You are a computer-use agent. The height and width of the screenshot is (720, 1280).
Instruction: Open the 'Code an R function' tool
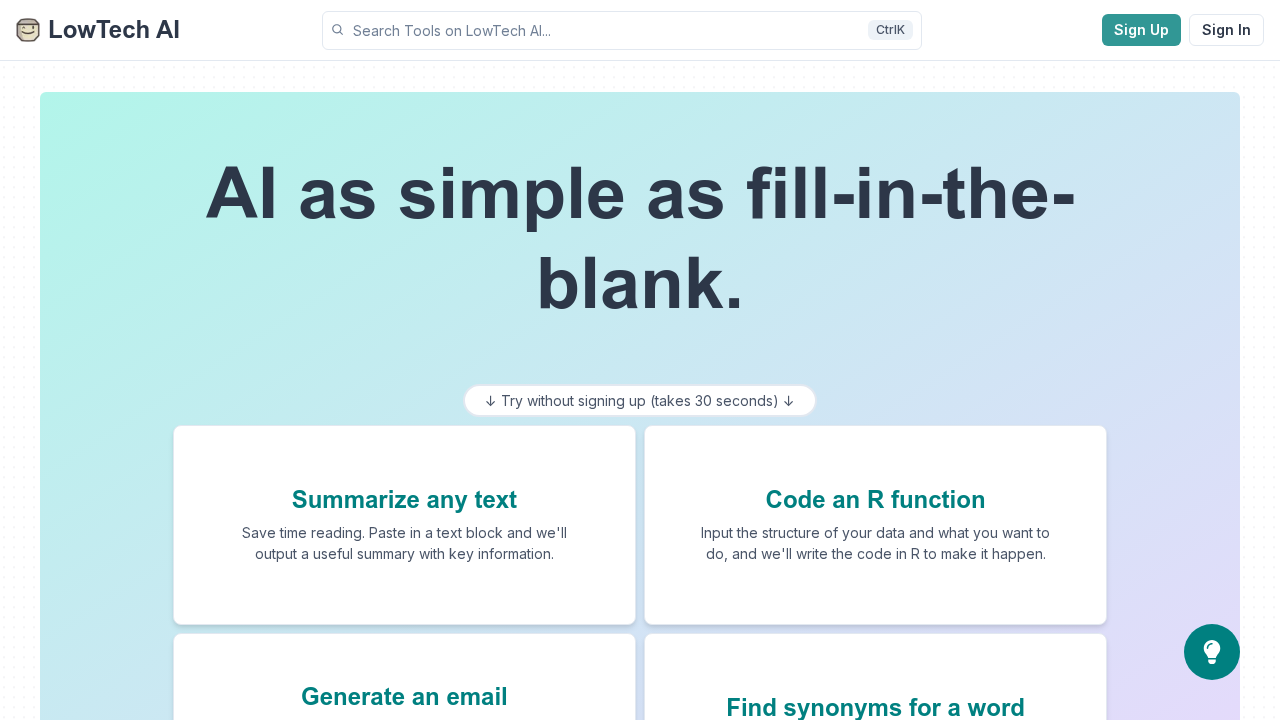coord(875,500)
